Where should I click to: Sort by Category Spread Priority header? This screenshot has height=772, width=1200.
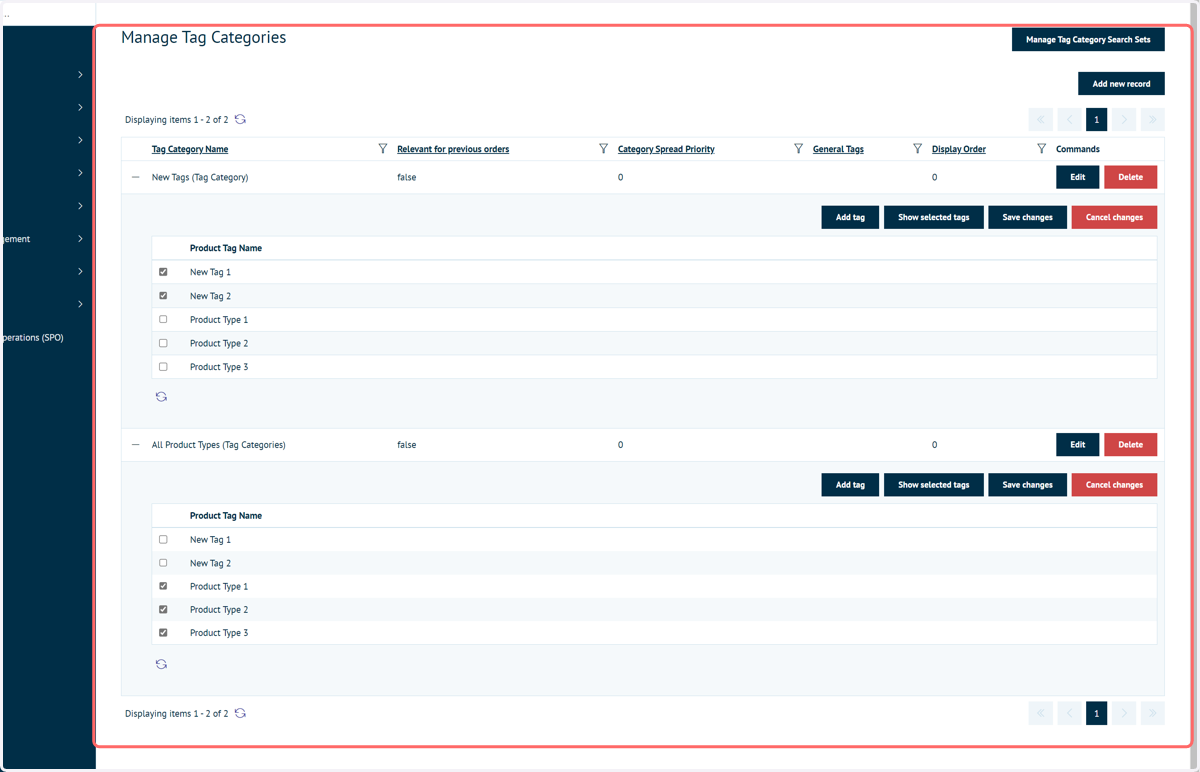pos(666,149)
